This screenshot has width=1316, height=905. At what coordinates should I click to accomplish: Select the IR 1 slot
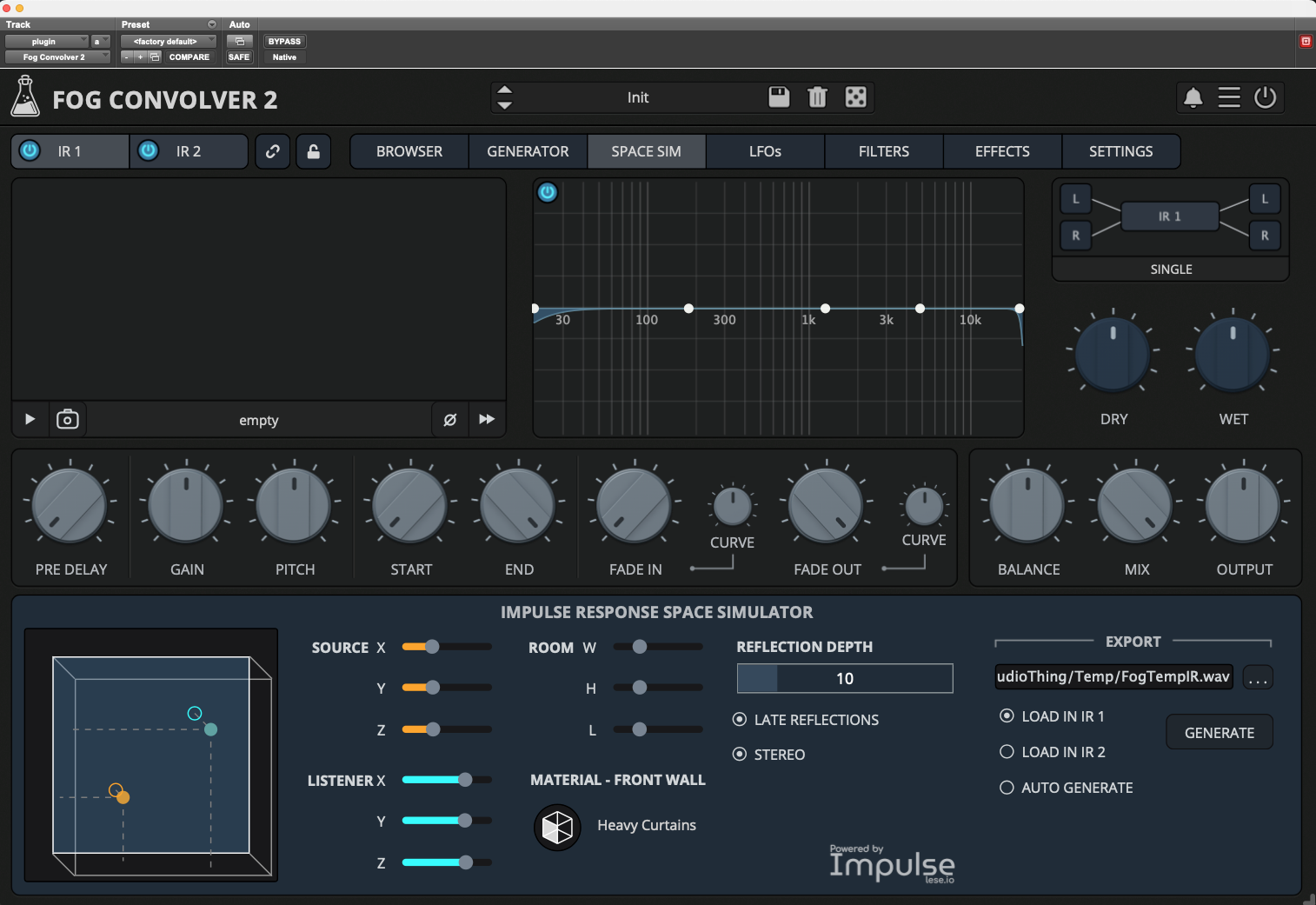click(70, 151)
